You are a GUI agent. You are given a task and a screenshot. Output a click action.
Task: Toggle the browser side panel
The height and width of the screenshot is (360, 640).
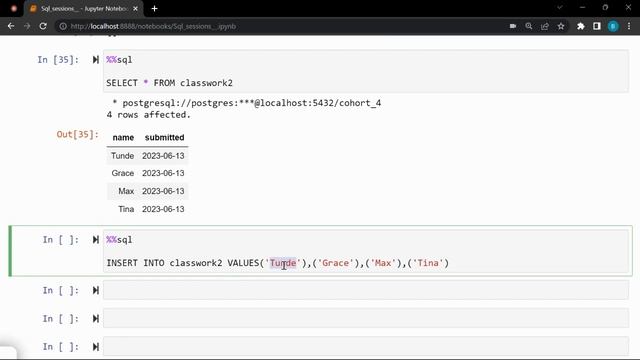[x=597, y=26]
